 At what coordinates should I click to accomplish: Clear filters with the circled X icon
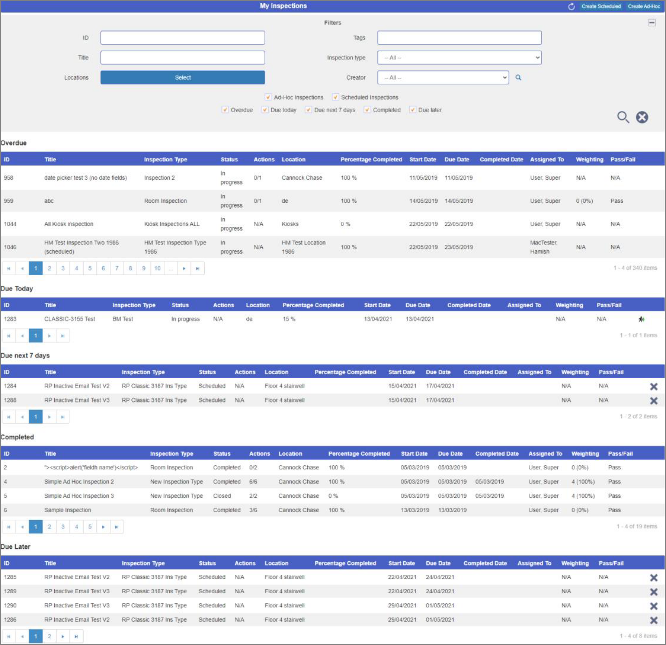click(x=642, y=117)
